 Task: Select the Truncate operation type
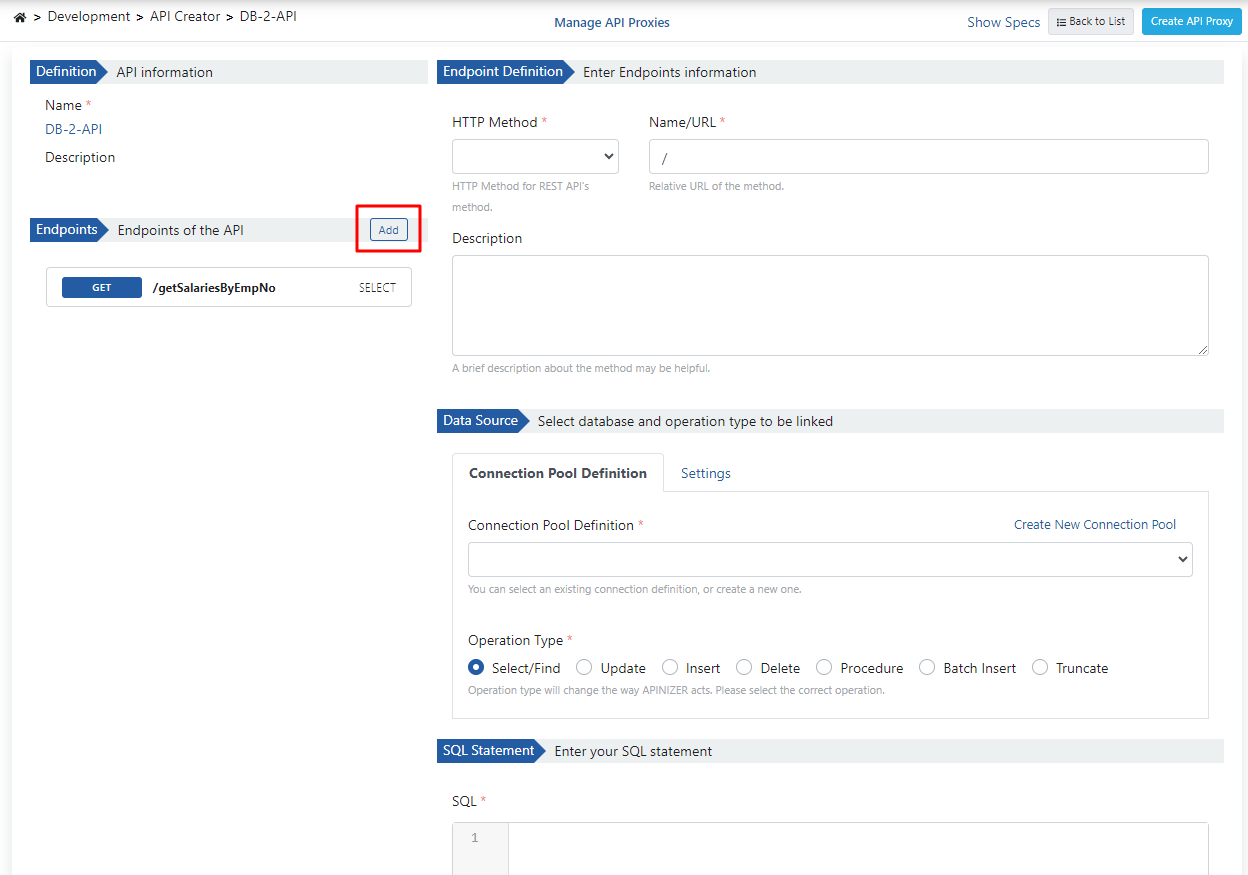tap(1040, 668)
